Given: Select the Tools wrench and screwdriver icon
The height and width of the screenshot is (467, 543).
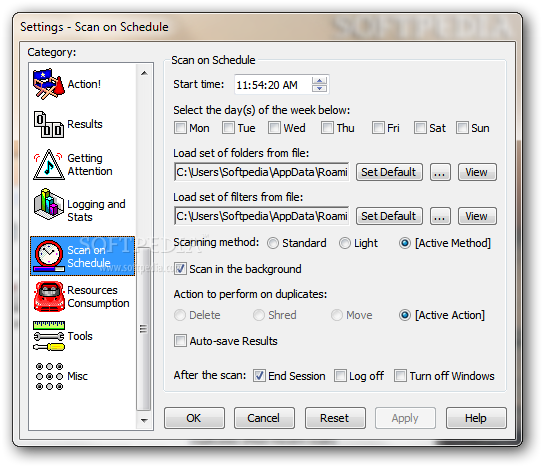Looking at the screenshot, I should (49, 336).
